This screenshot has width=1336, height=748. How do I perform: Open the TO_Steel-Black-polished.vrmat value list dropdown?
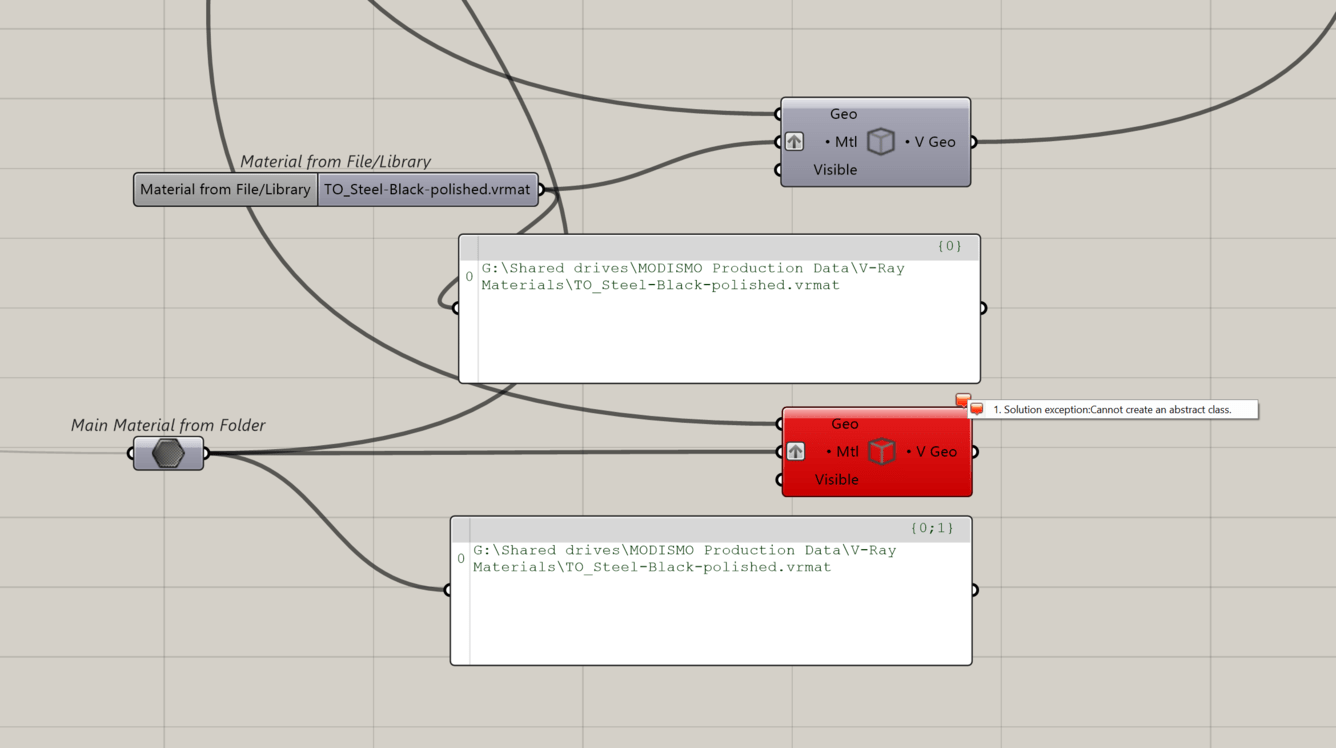point(428,189)
